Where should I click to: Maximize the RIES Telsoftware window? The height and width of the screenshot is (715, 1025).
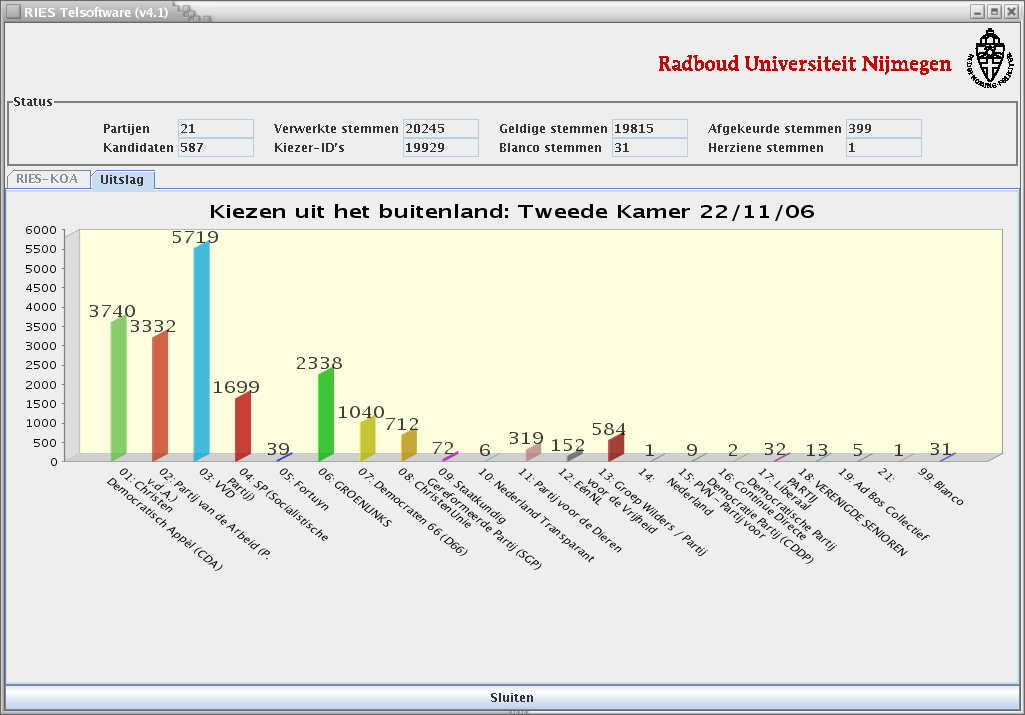click(x=994, y=11)
